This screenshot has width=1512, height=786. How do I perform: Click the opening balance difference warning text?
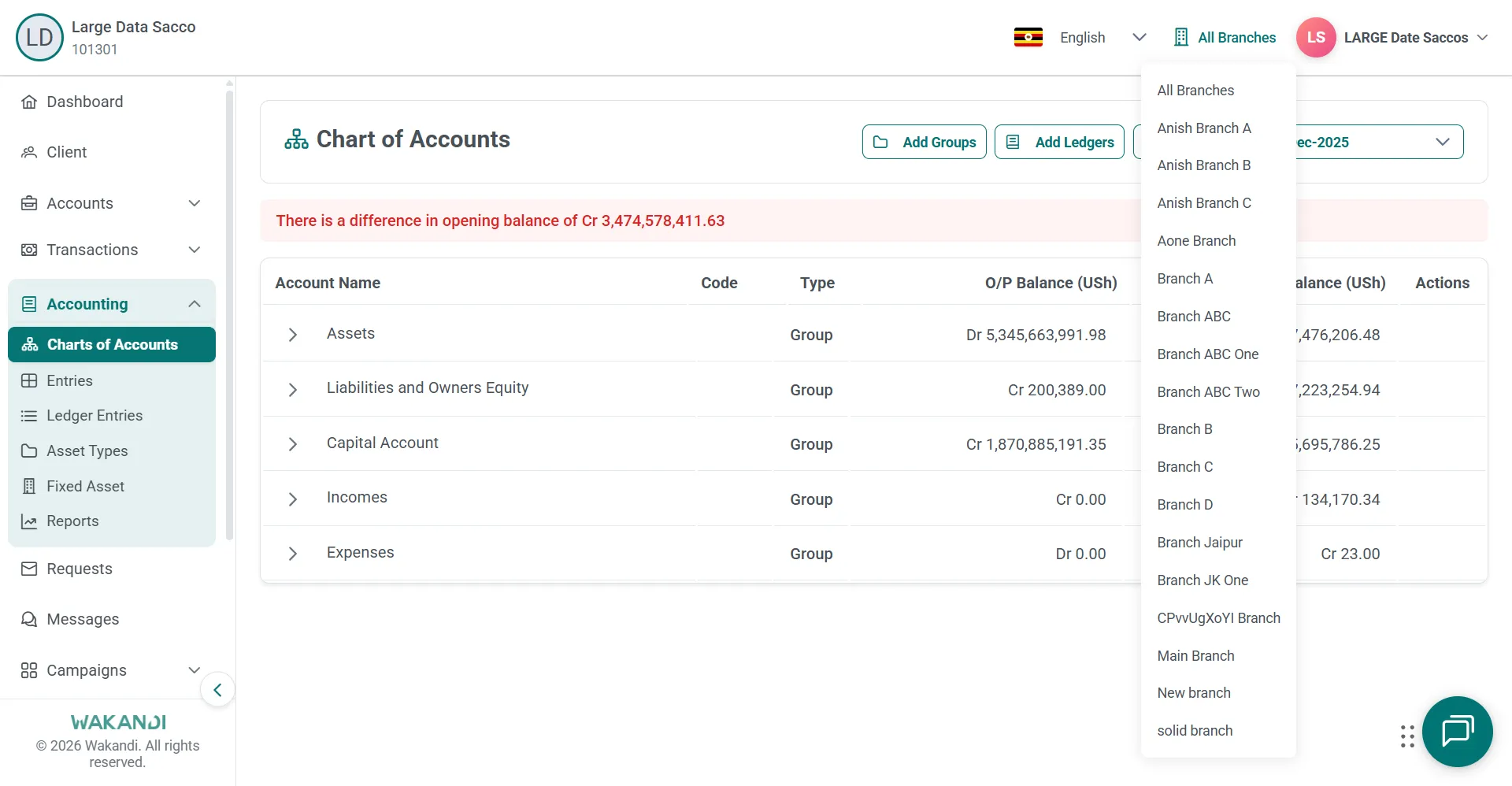coord(500,221)
